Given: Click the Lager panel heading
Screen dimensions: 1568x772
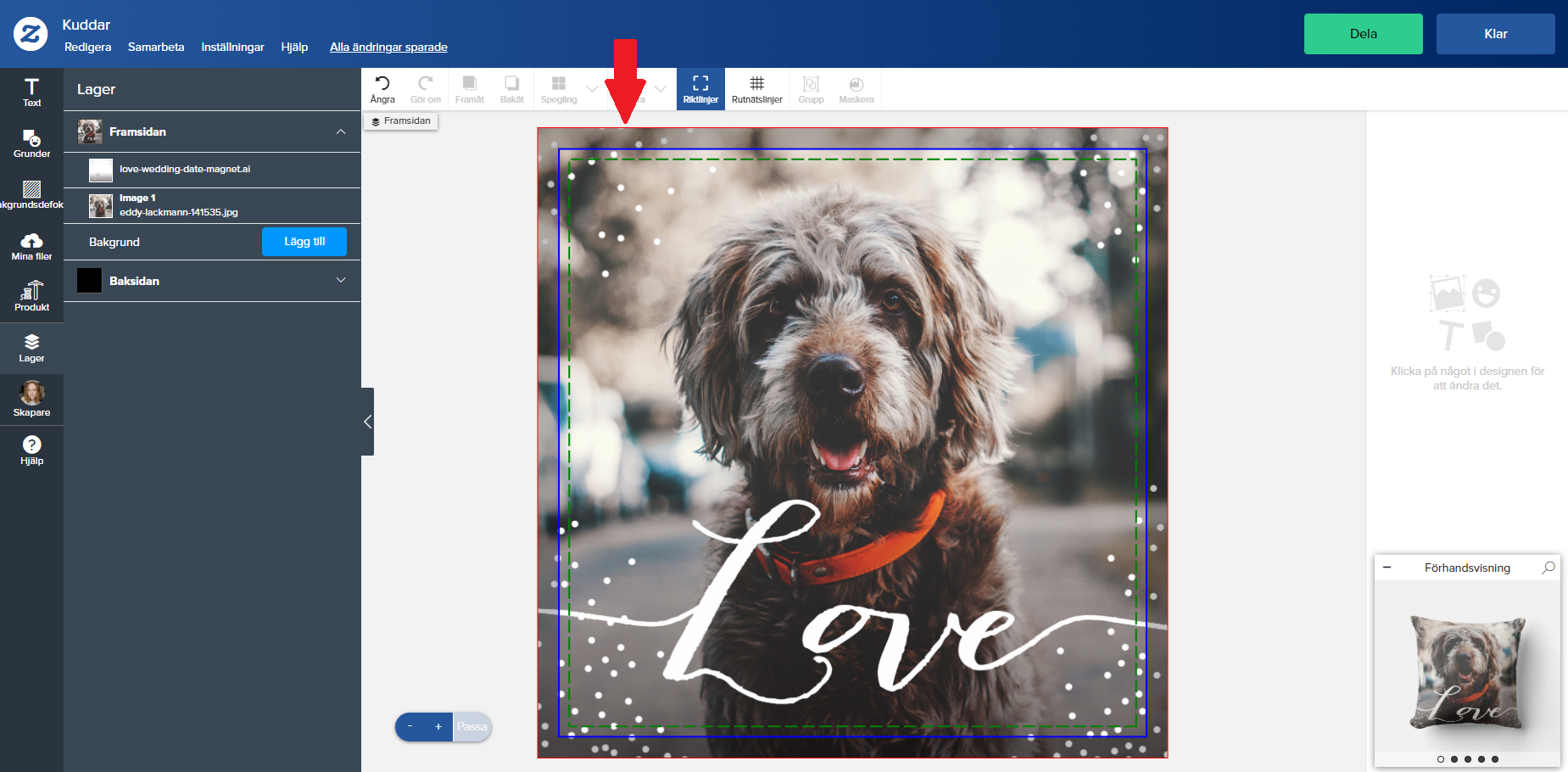Looking at the screenshot, I should coord(96,89).
